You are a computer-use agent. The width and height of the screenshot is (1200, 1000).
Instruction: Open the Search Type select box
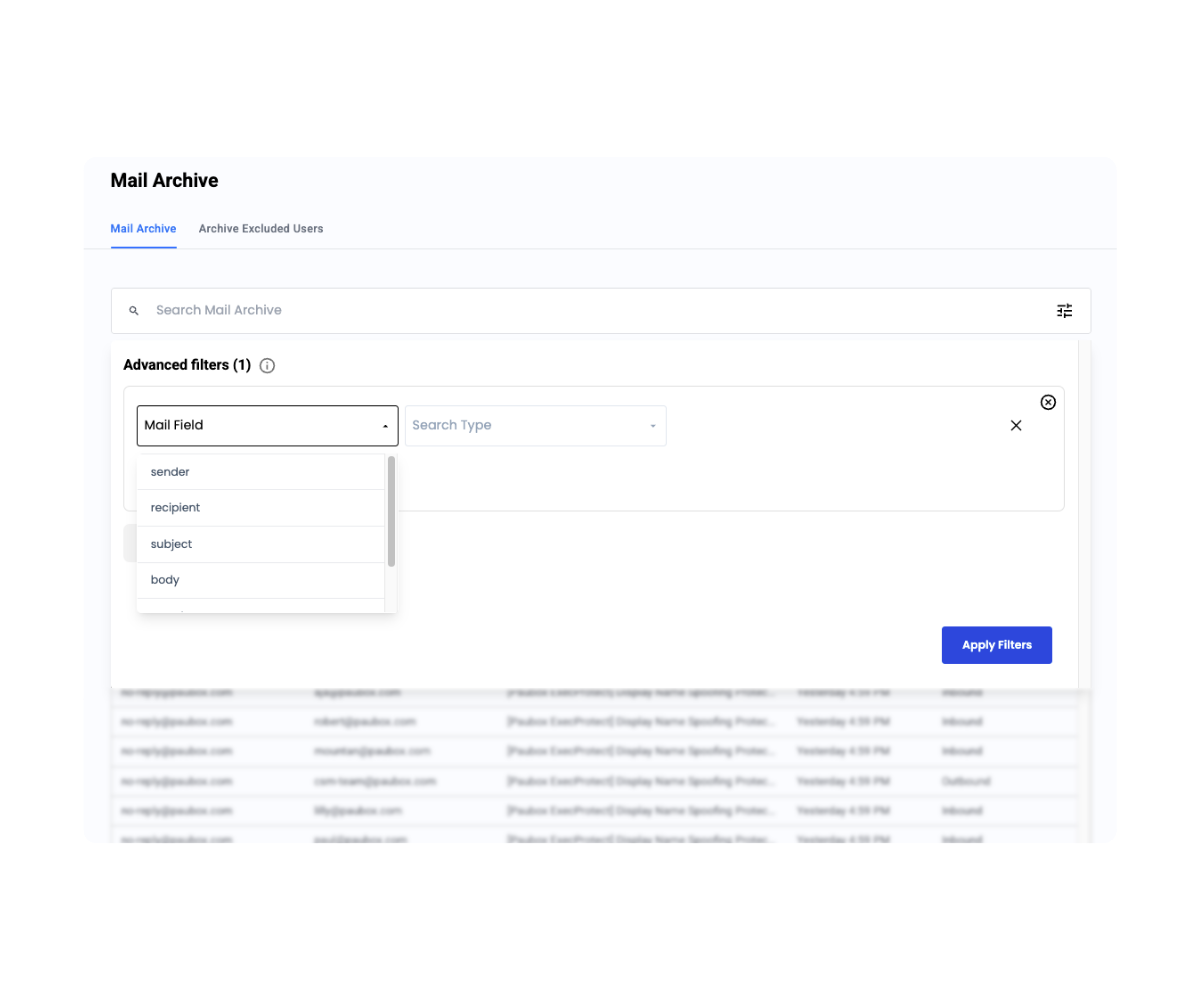click(x=528, y=426)
